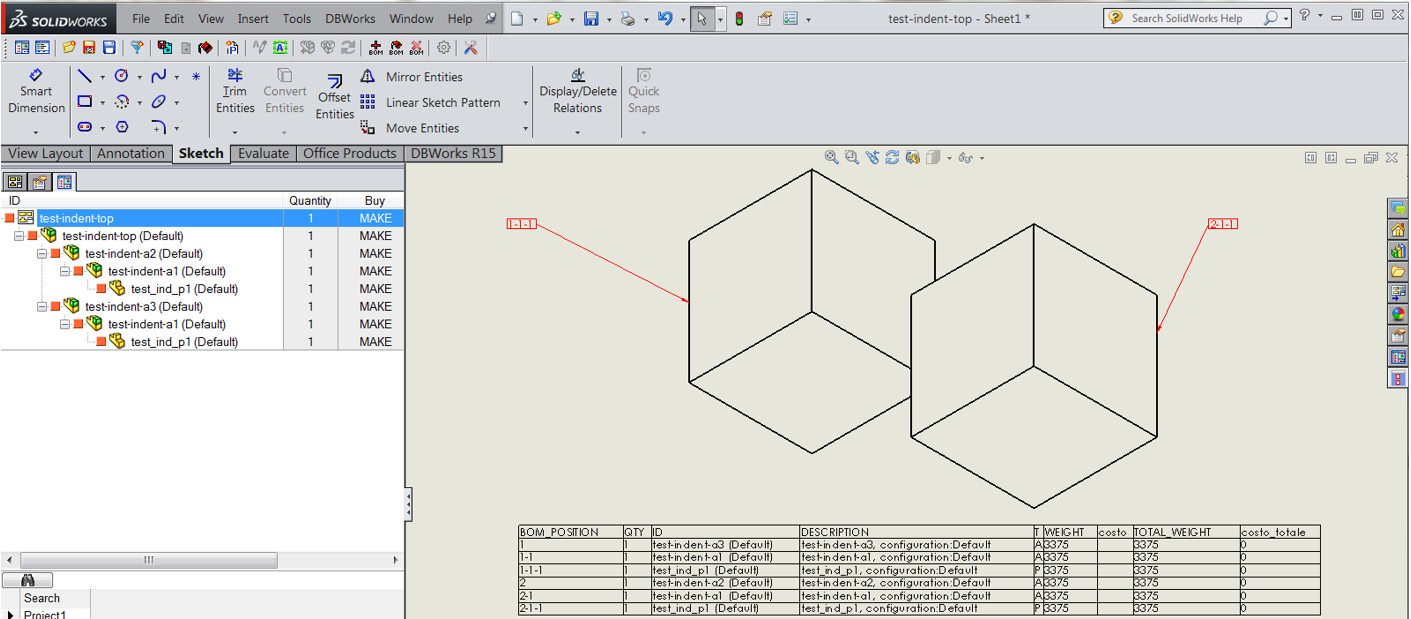
Task: Open the File menu
Action: 141,18
